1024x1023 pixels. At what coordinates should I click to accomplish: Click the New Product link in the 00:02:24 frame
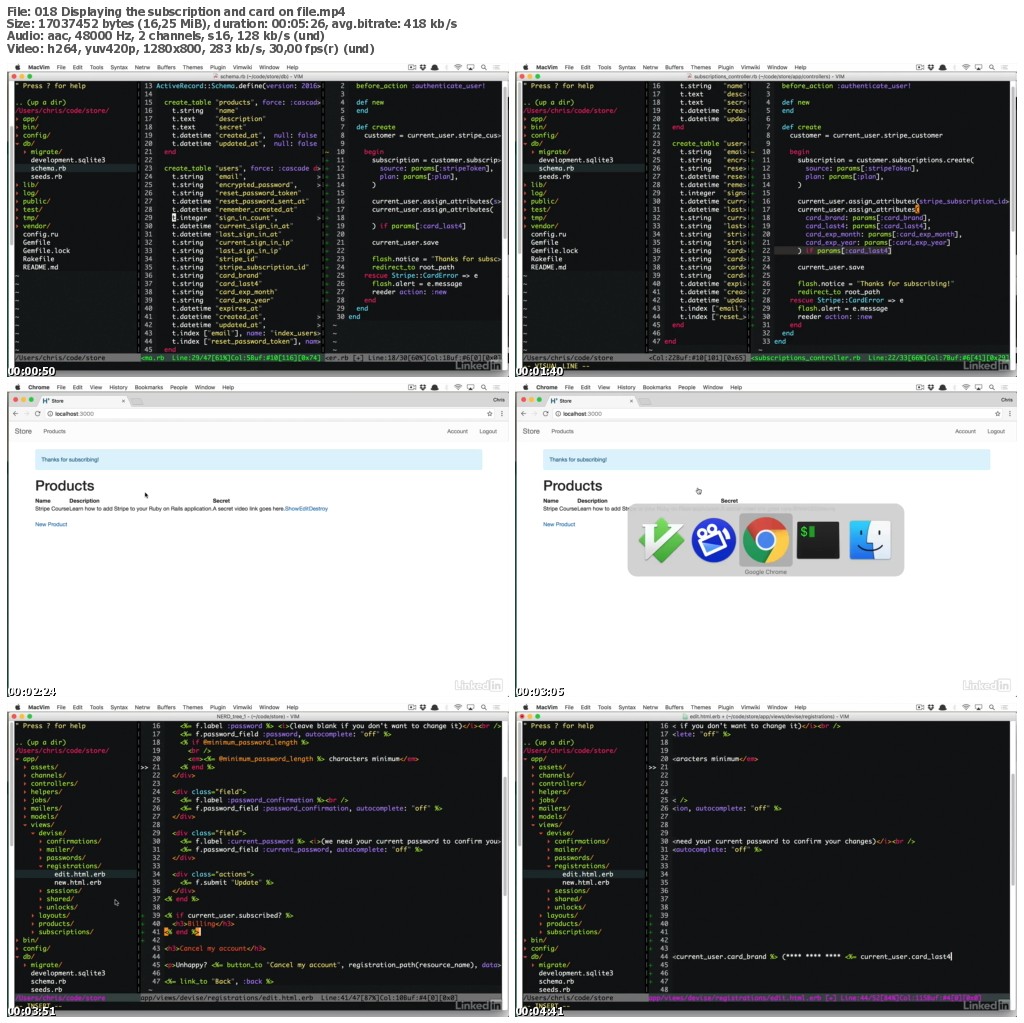point(51,524)
